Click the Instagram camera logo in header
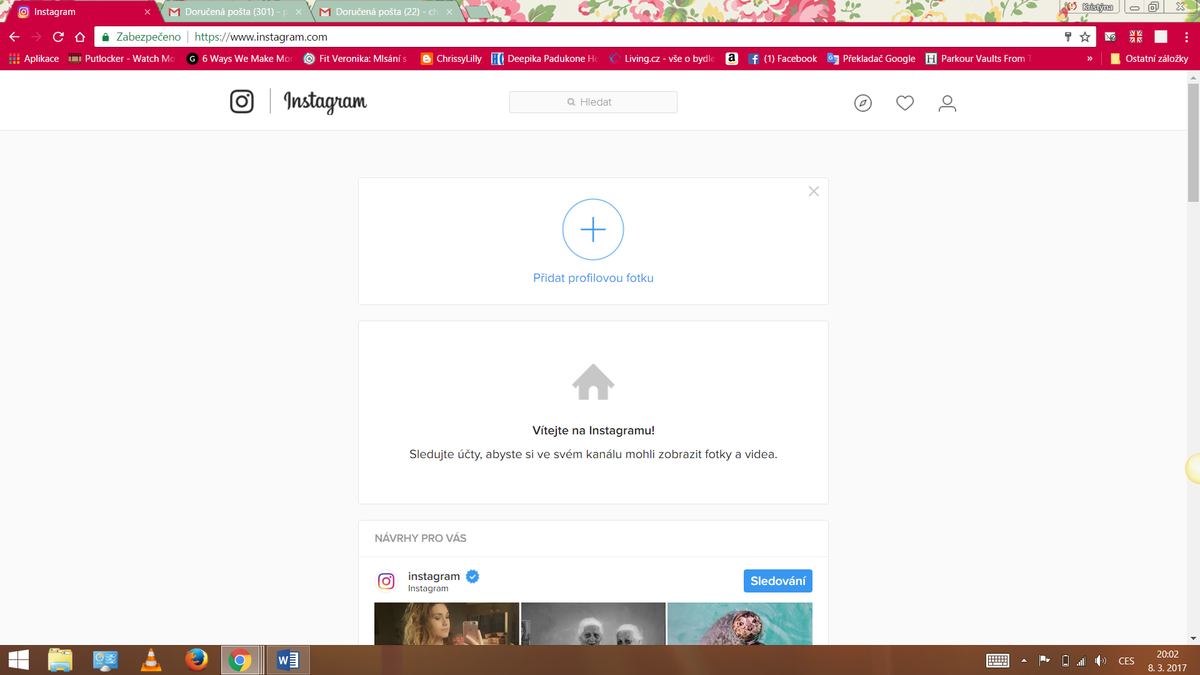 (x=242, y=102)
